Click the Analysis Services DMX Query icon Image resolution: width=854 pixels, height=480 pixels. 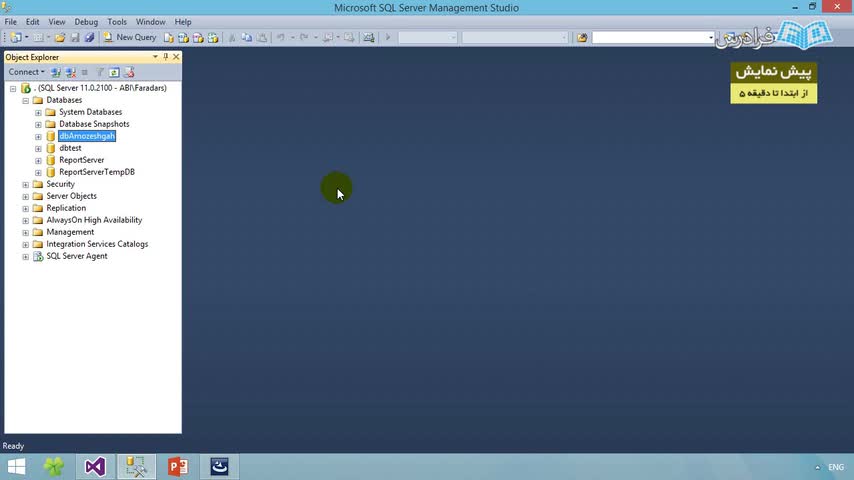click(x=198, y=38)
